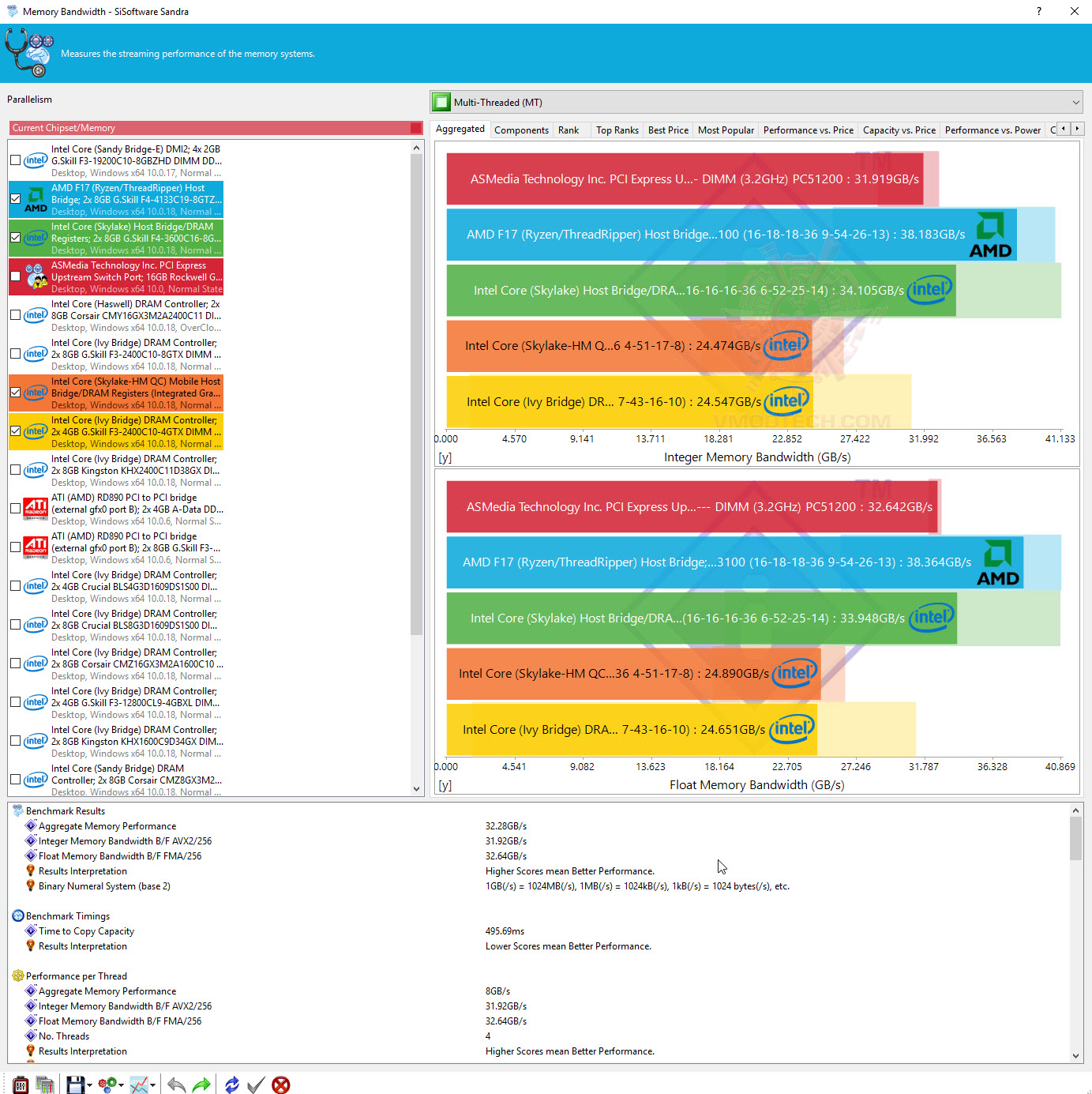Open the Performance vs. Price tab
The width and height of the screenshot is (1092, 1094).
[809, 130]
